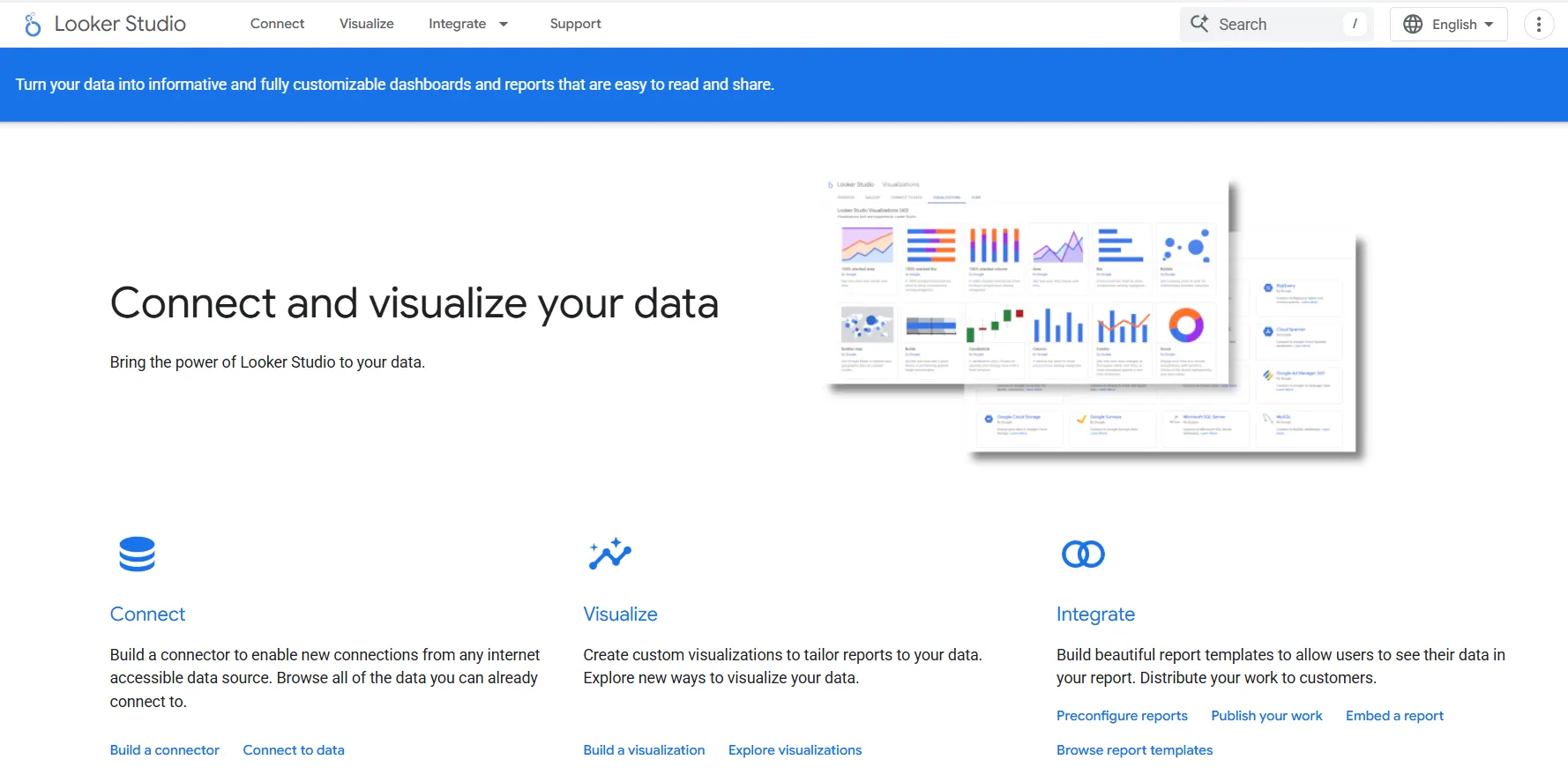1568x782 pixels.
Task: Open the Connect to data link
Action: pyautogui.click(x=294, y=750)
